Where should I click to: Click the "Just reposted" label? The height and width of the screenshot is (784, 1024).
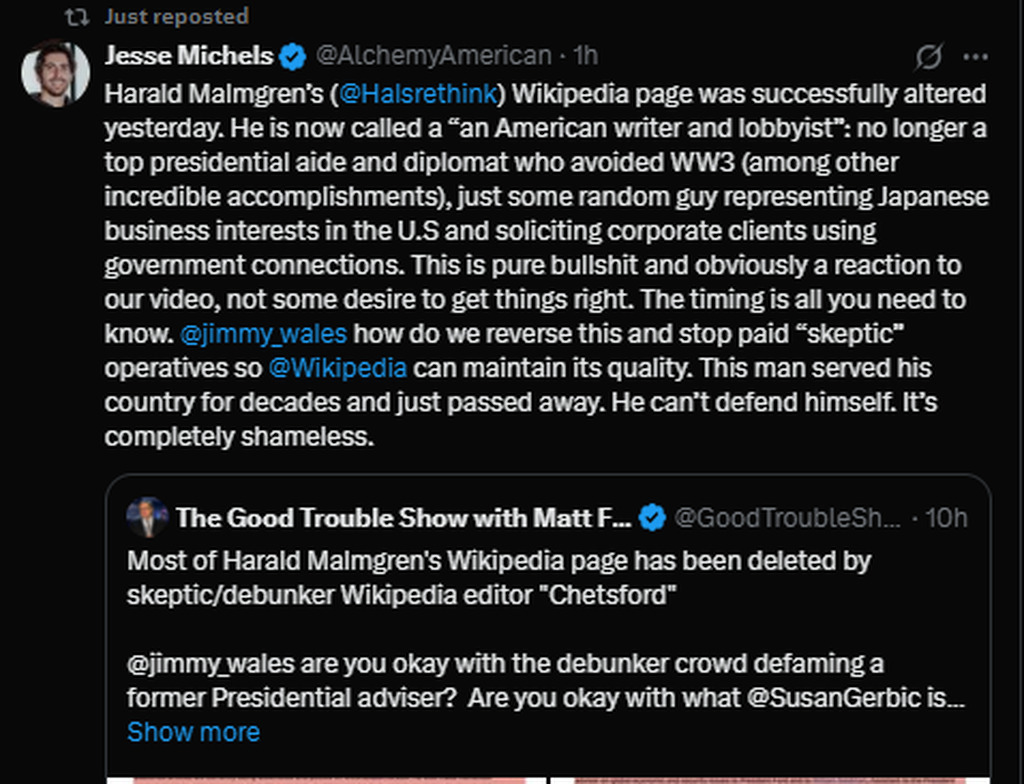click(x=176, y=16)
